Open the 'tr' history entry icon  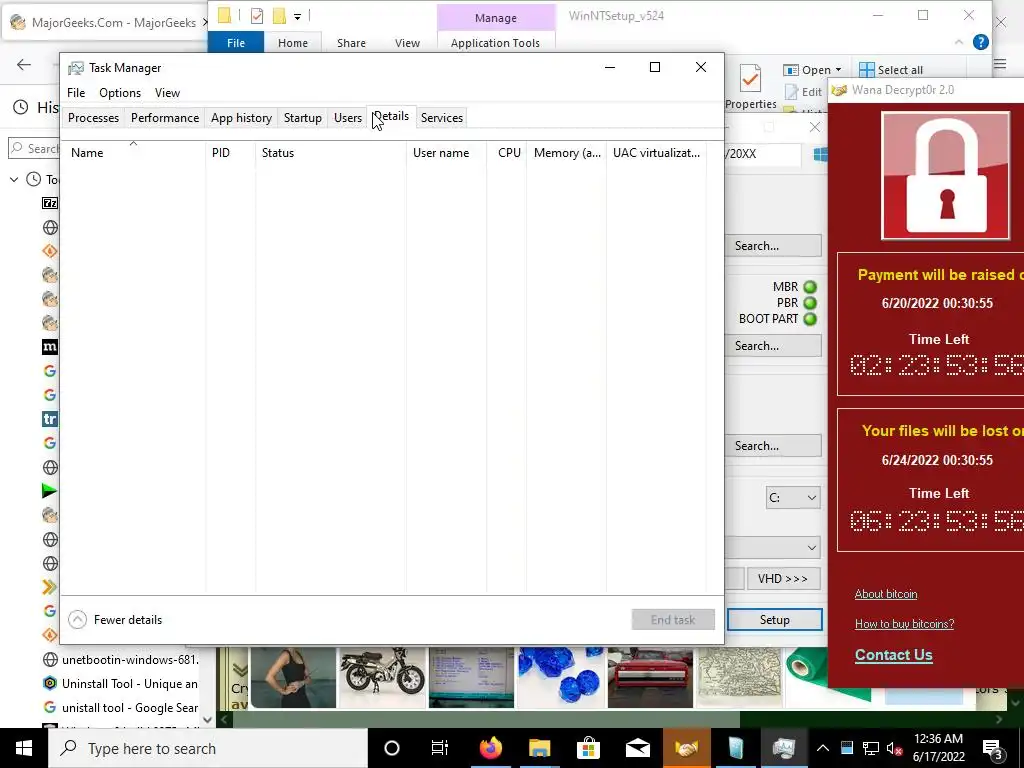(x=50, y=419)
